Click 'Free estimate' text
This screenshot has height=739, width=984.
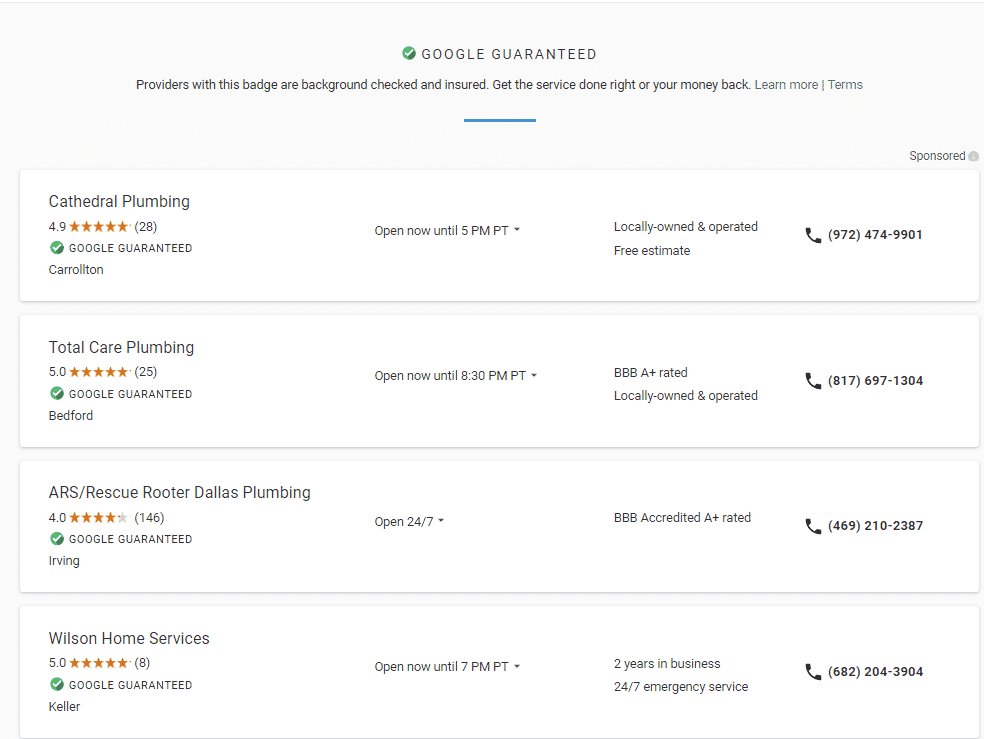(x=651, y=251)
